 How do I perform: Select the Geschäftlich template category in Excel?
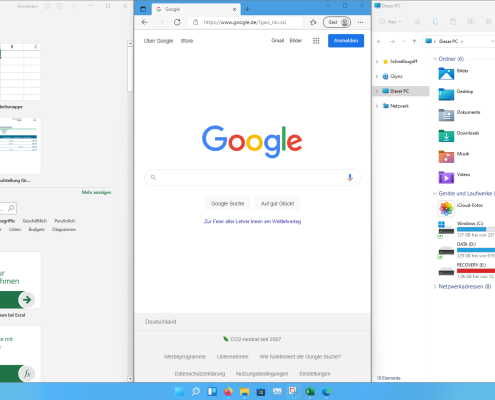[35, 221]
